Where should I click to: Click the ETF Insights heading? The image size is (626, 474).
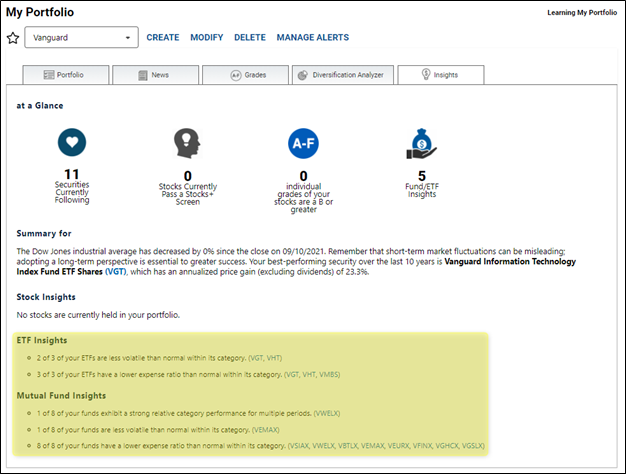42,341
